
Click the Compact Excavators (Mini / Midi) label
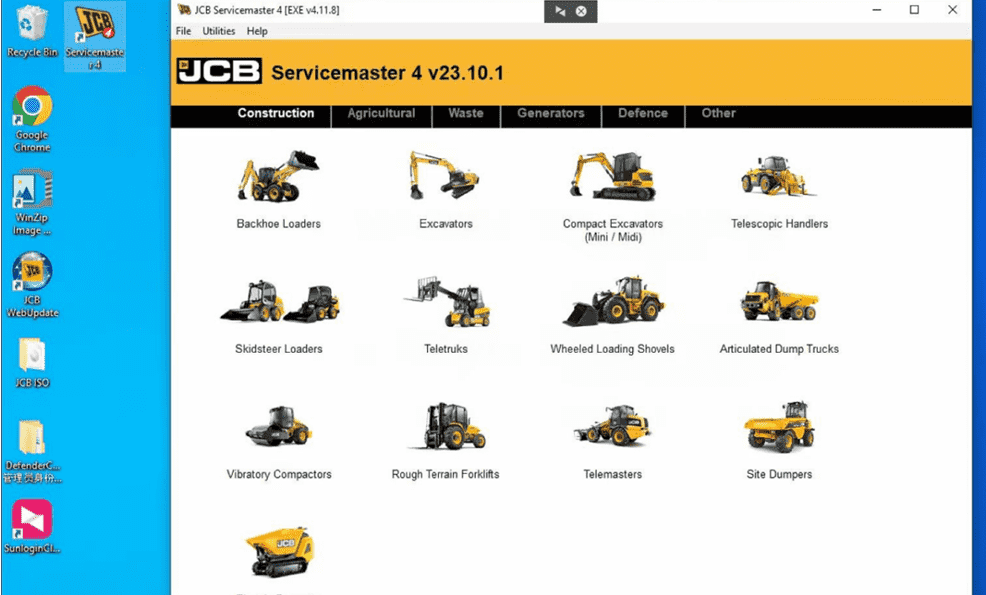tap(613, 230)
